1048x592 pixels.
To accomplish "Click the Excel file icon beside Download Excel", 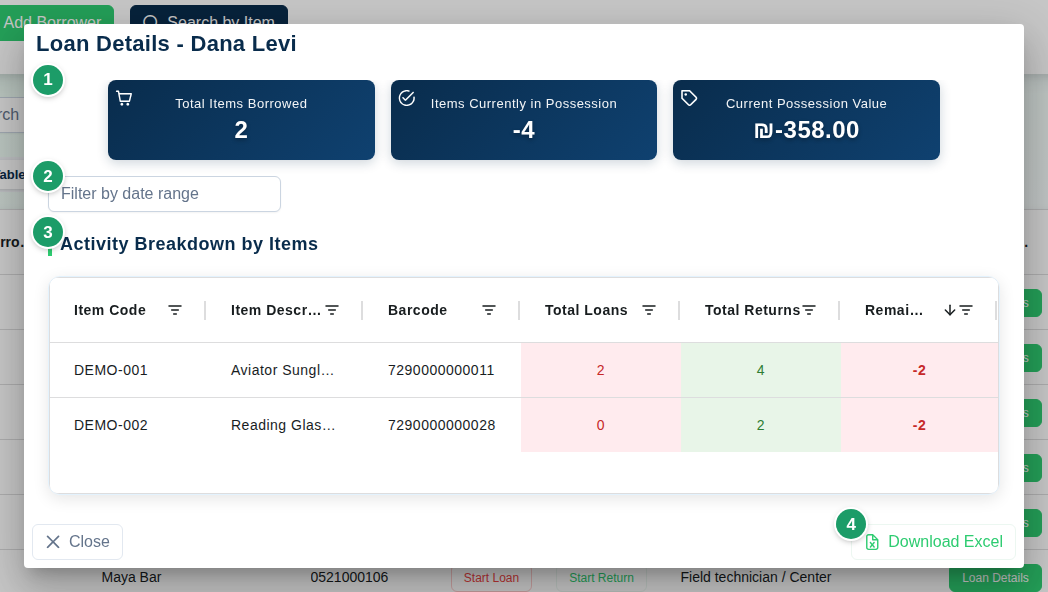I will [x=872, y=542].
